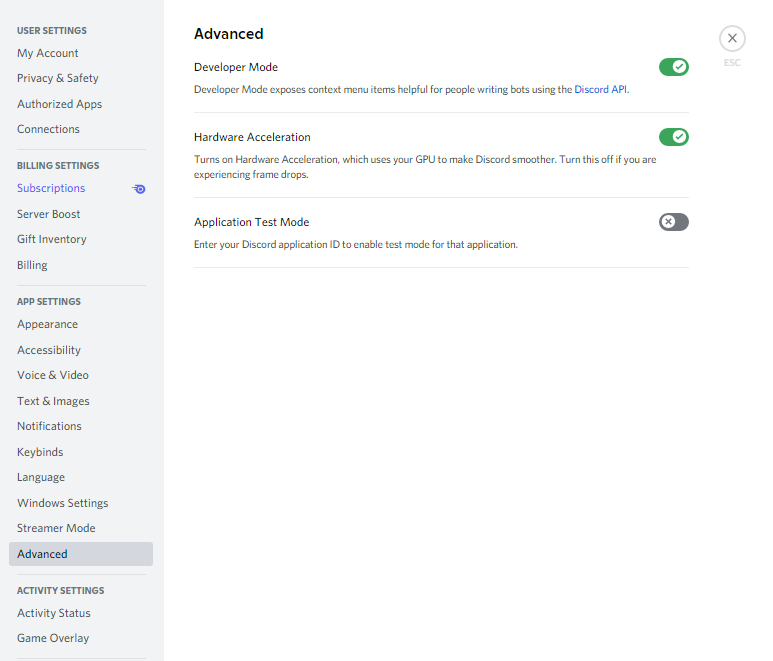The width and height of the screenshot is (773, 661).
Task: Open Subscriptions billing page
Action: click(x=51, y=188)
